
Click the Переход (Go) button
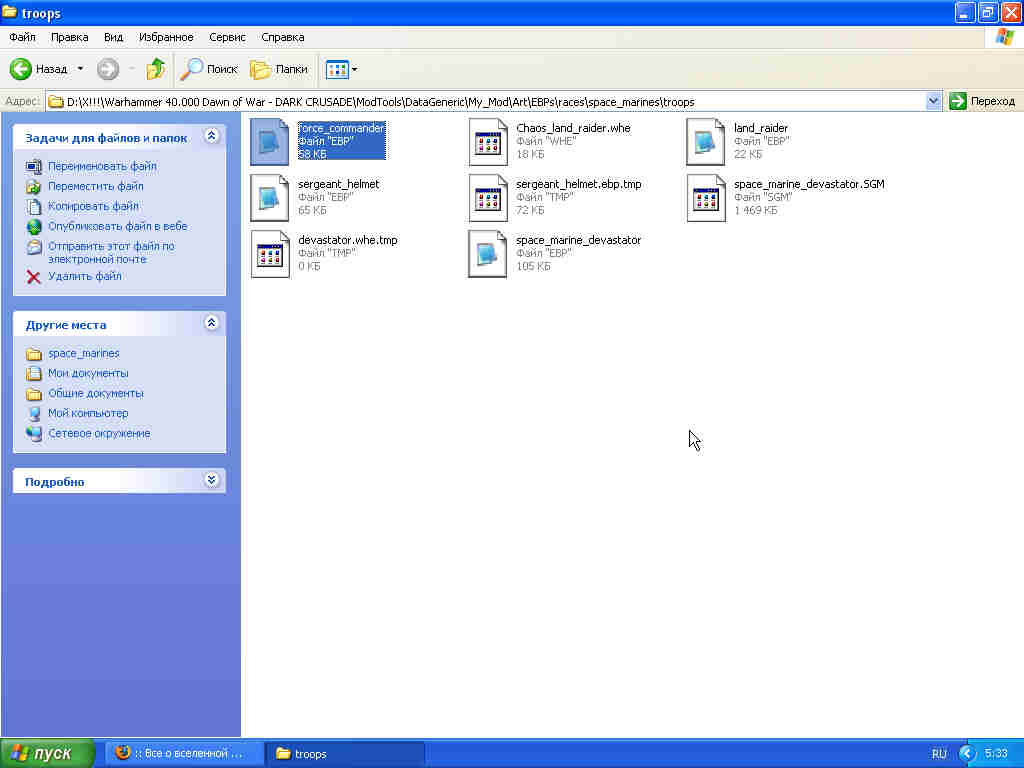(x=984, y=101)
